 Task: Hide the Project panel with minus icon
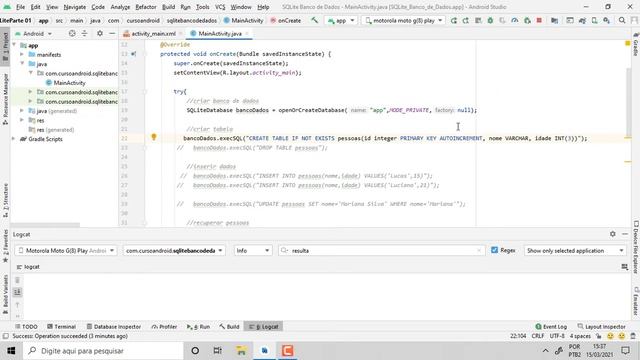112,33
